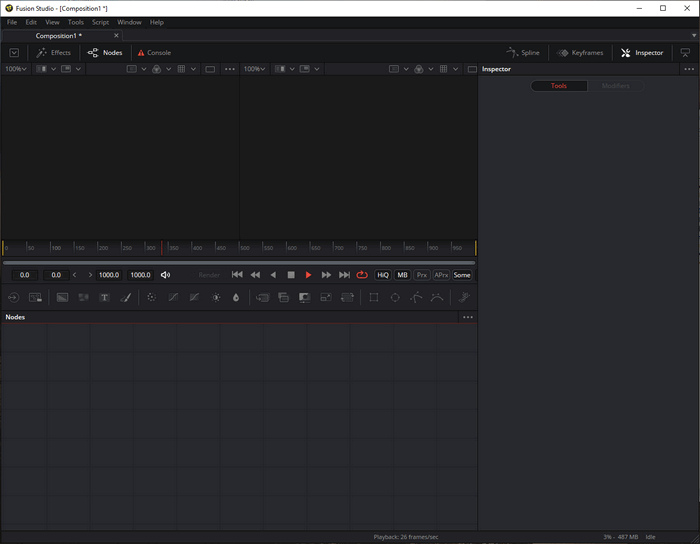
Task: Show the Spline editor panel
Action: (523, 53)
